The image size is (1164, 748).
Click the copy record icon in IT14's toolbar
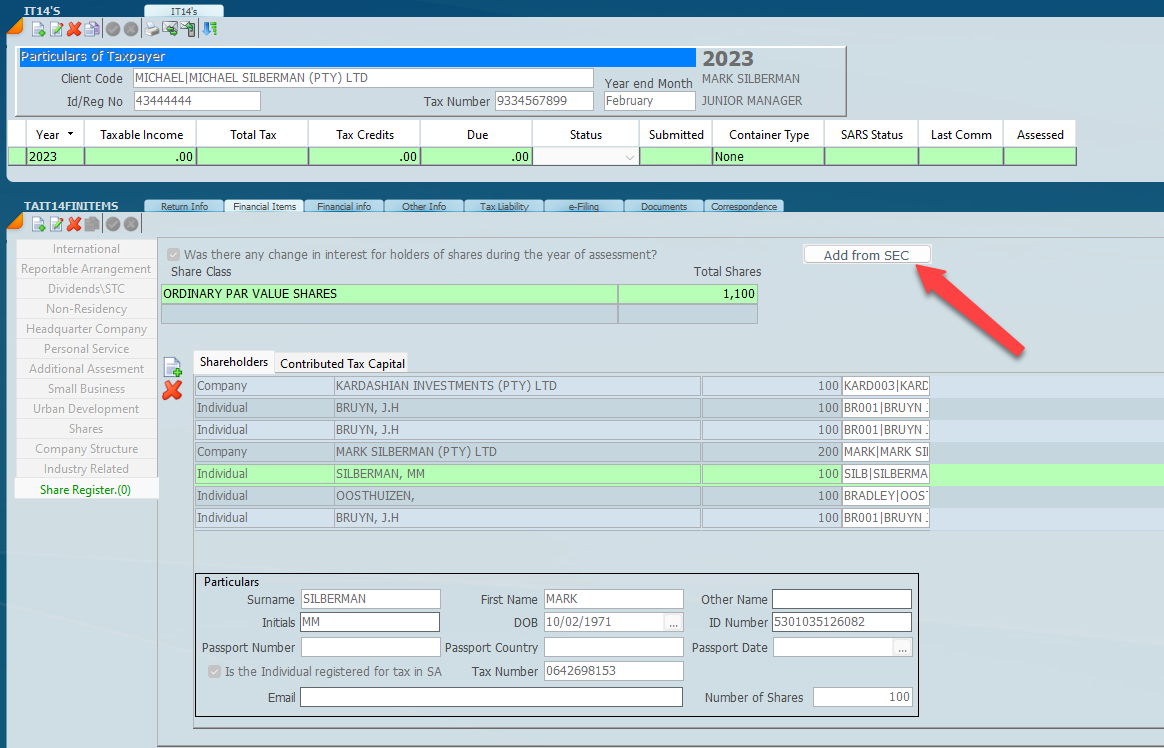click(91, 29)
